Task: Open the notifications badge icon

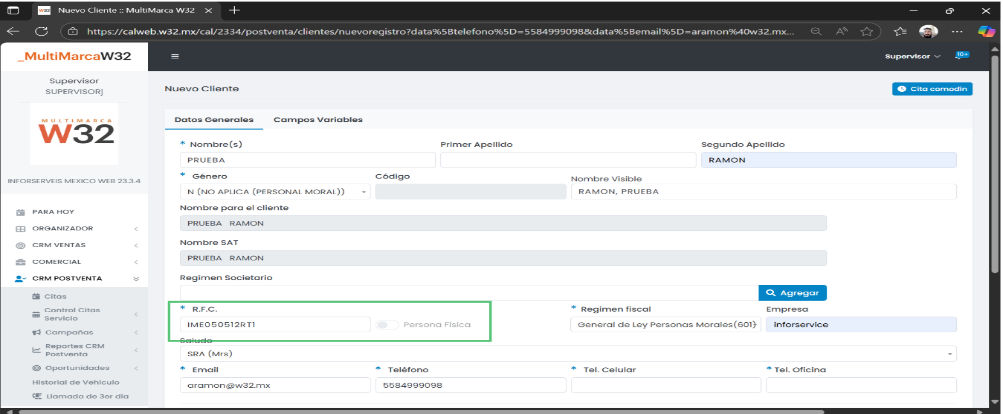Action: coord(962,56)
